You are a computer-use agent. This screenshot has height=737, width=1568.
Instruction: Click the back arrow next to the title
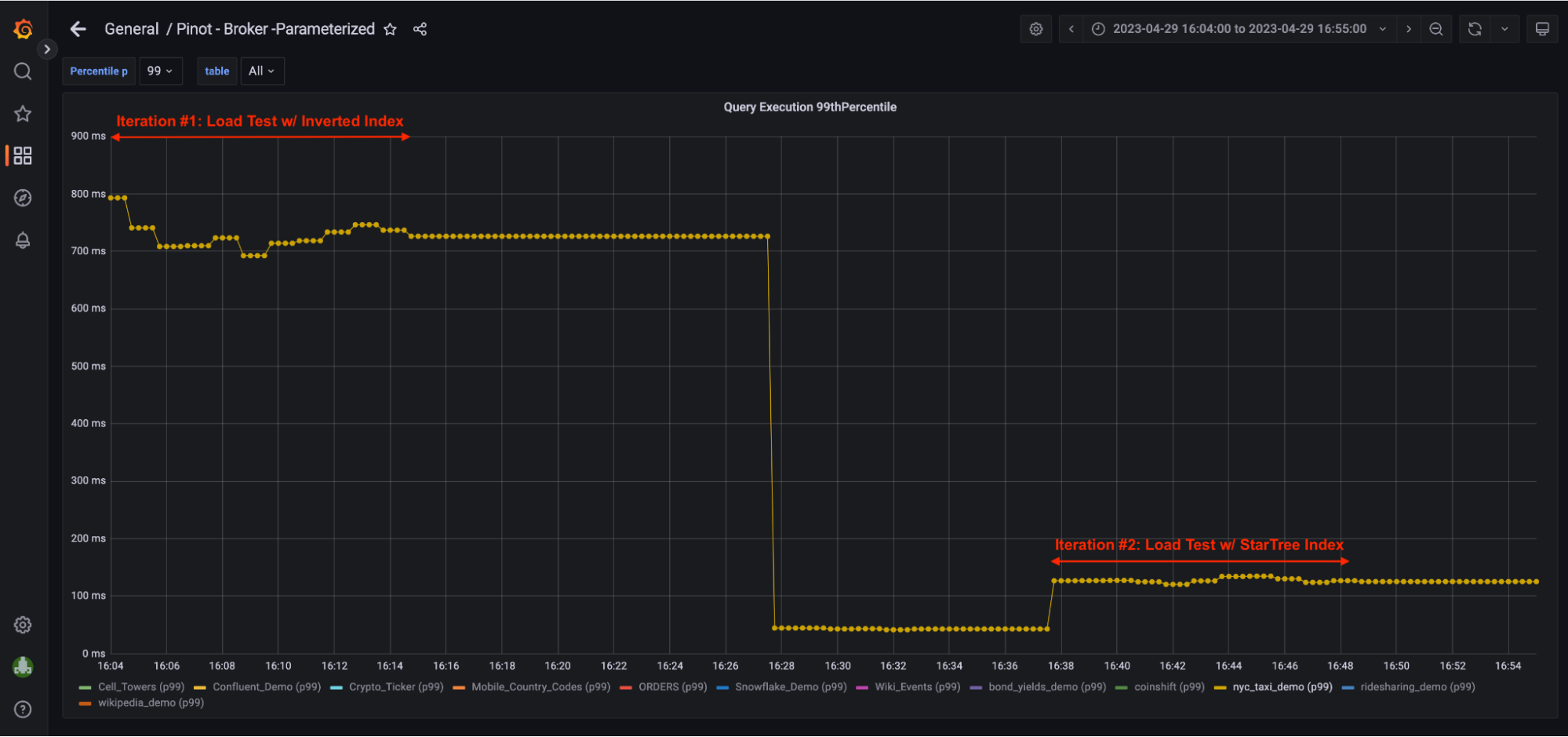pyautogui.click(x=78, y=28)
